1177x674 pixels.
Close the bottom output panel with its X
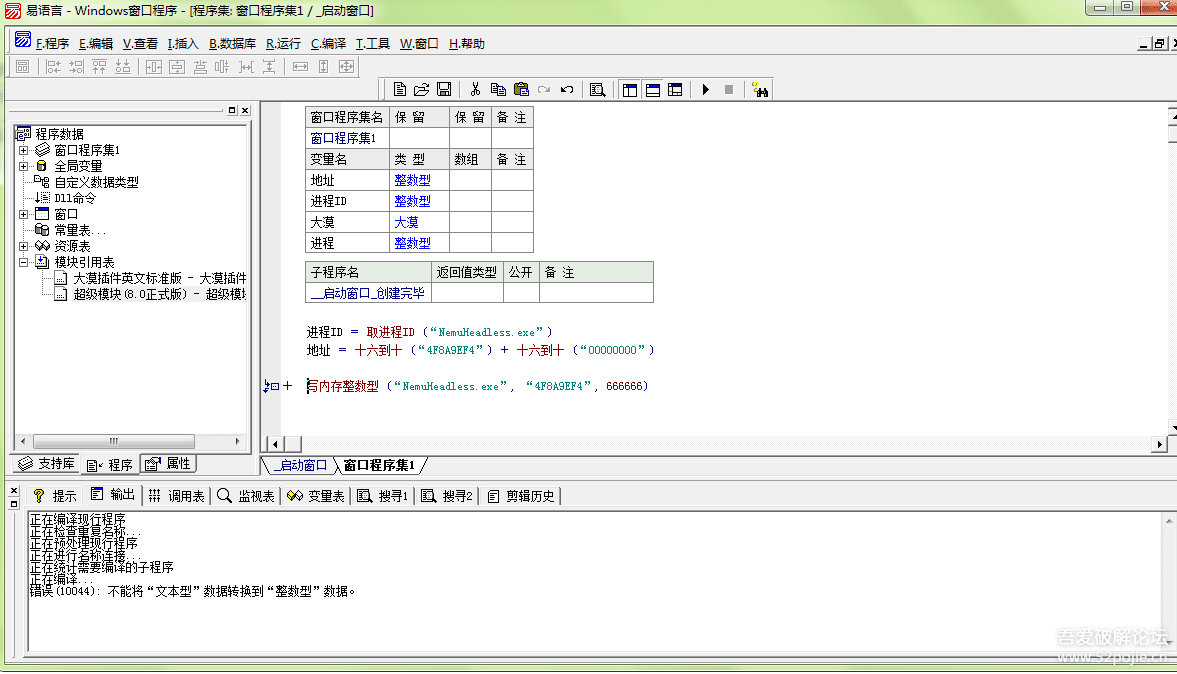[x=14, y=491]
